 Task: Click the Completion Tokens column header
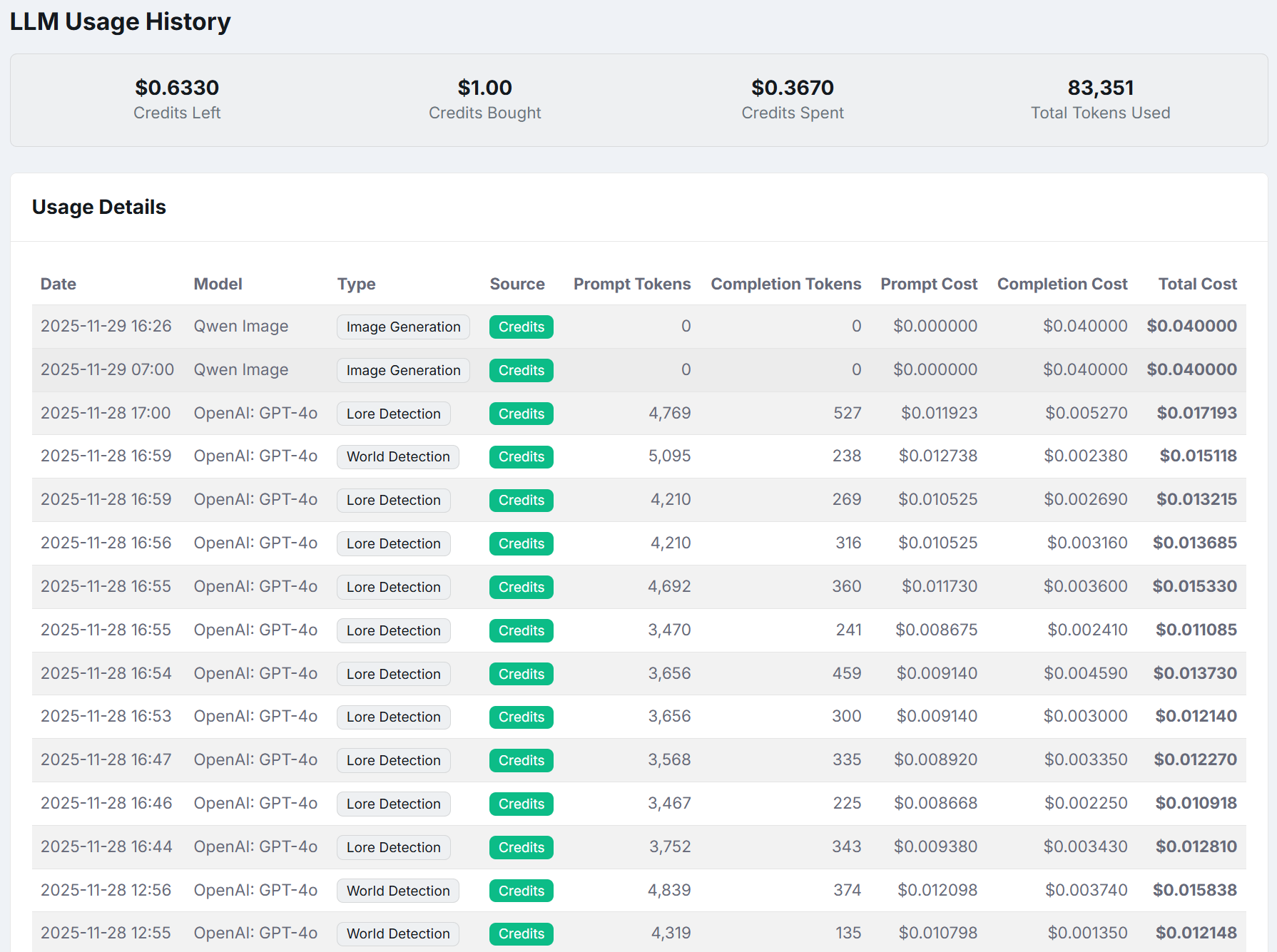(x=786, y=284)
